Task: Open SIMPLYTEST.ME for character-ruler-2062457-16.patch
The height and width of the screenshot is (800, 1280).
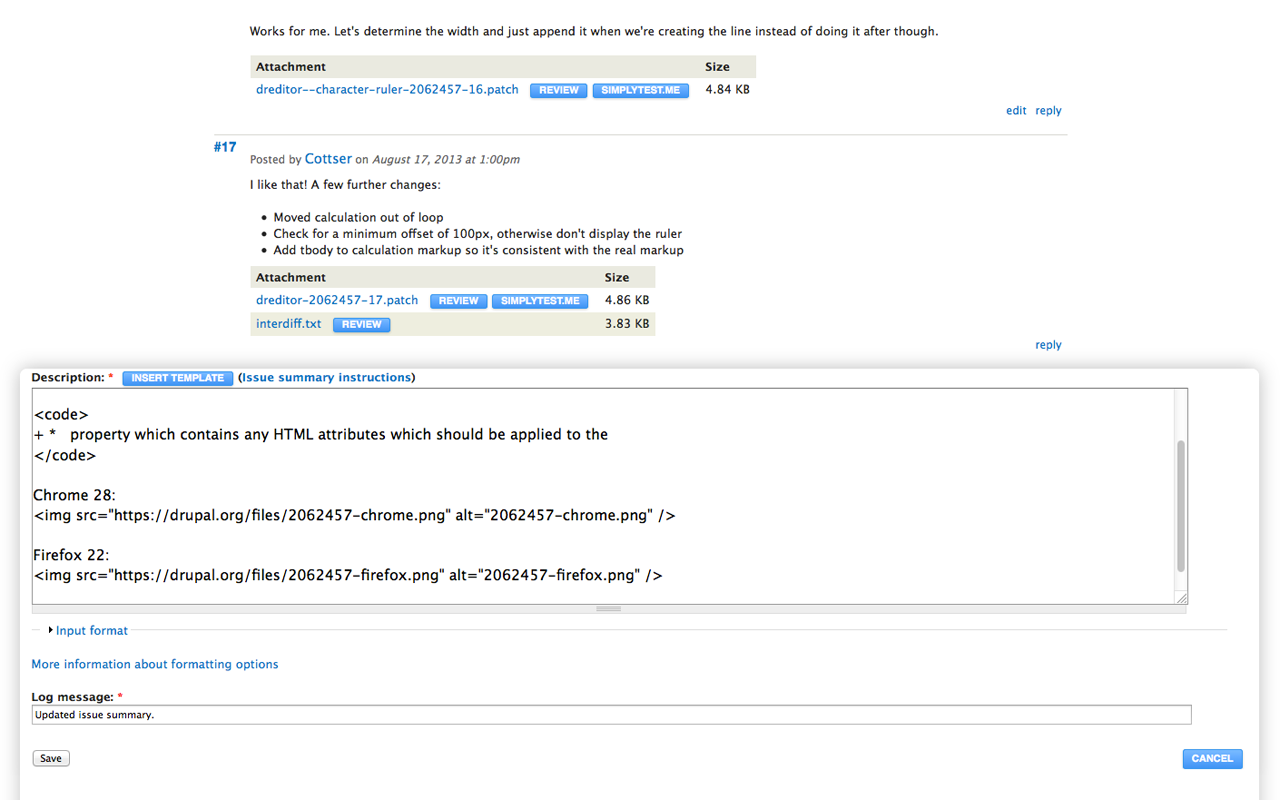Action: (640, 90)
